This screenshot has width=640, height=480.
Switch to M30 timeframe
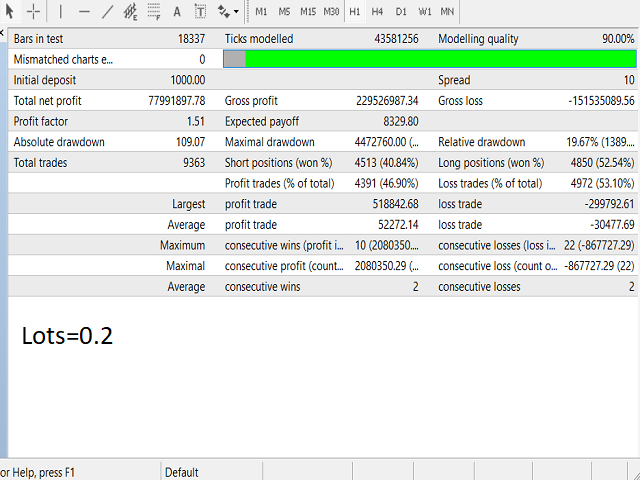pos(331,11)
